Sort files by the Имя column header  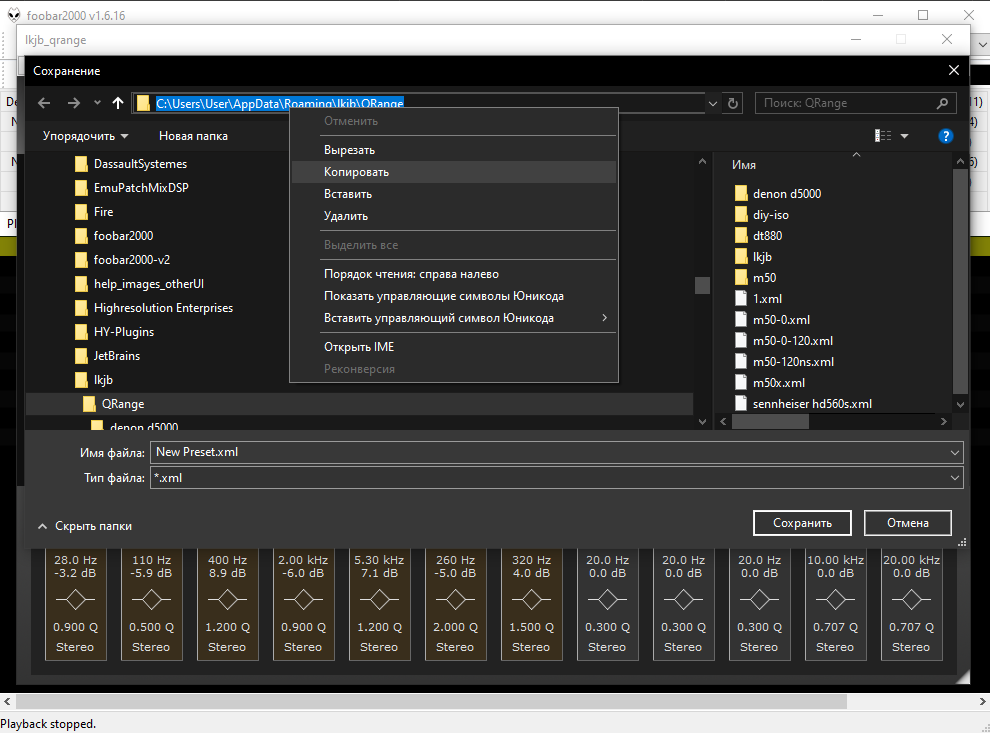coord(744,165)
